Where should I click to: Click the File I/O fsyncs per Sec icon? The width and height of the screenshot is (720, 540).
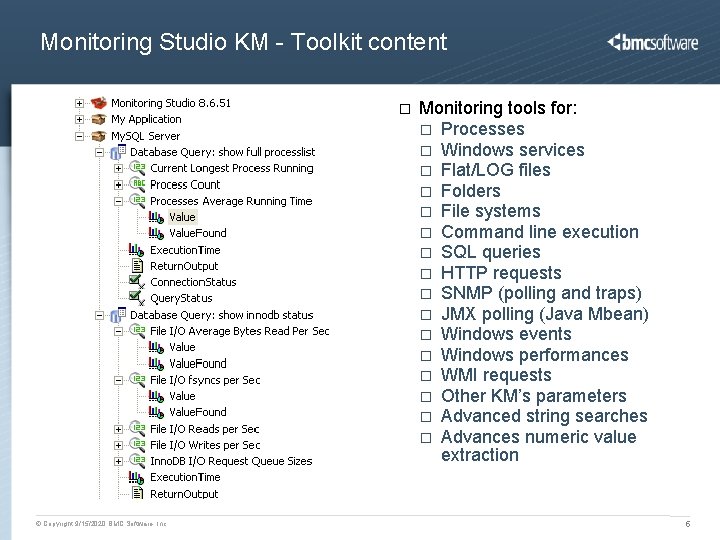coord(137,380)
